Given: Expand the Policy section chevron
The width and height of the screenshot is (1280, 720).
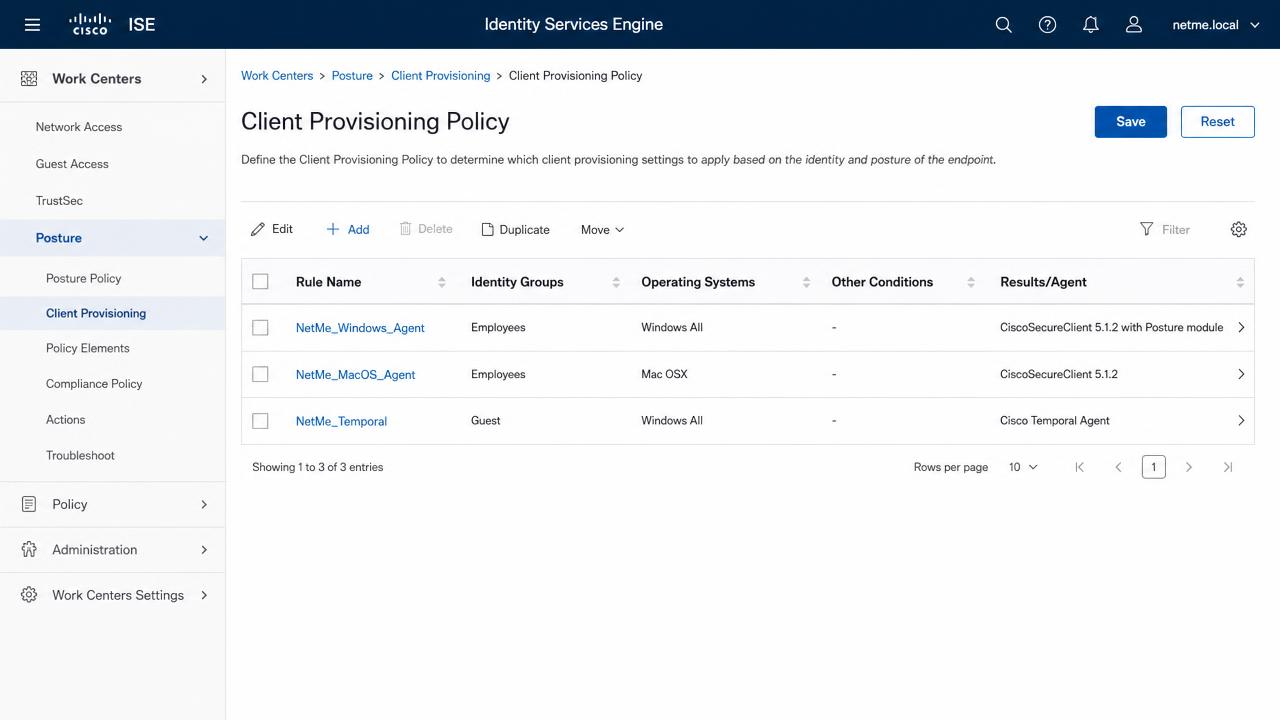Looking at the screenshot, I should tap(204, 504).
